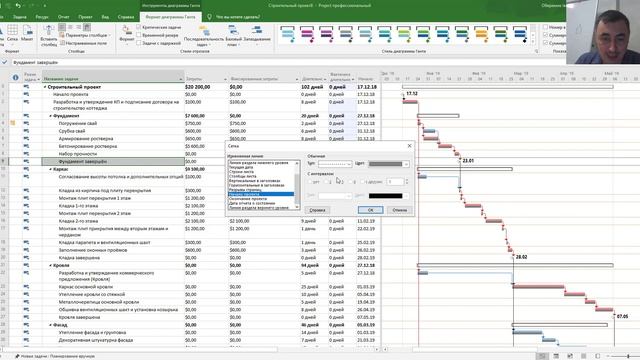Click task mode icon for Срубка свай row
640x360 pixels.
coord(26,131)
